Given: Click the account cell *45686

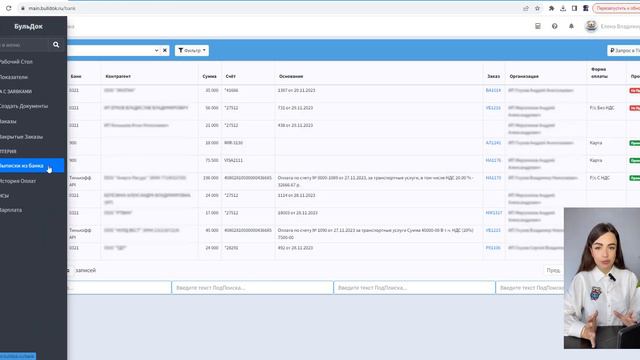Looking at the screenshot, I should 231,90.
